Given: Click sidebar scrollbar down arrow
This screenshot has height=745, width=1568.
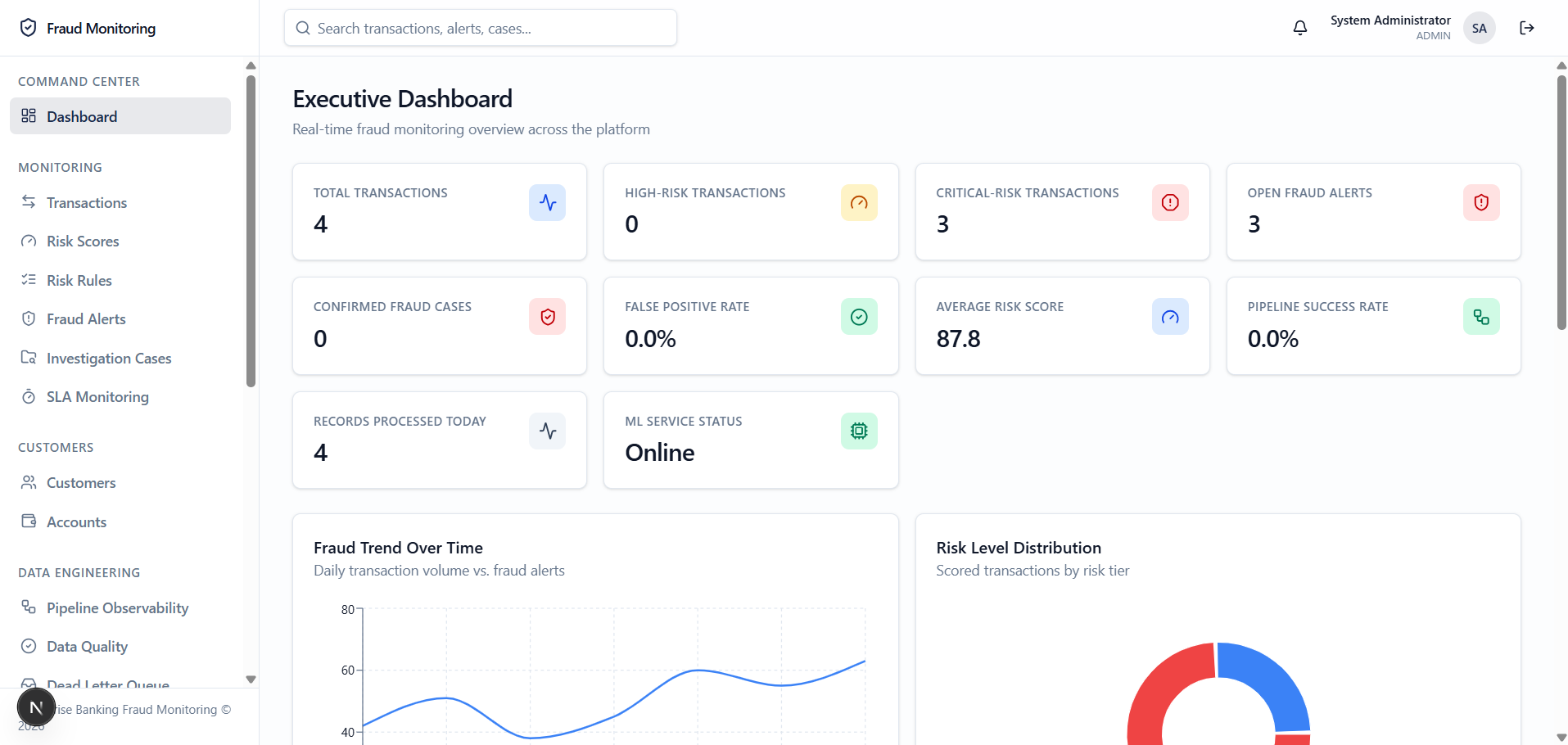Looking at the screenshot, I should pos(251,679).
